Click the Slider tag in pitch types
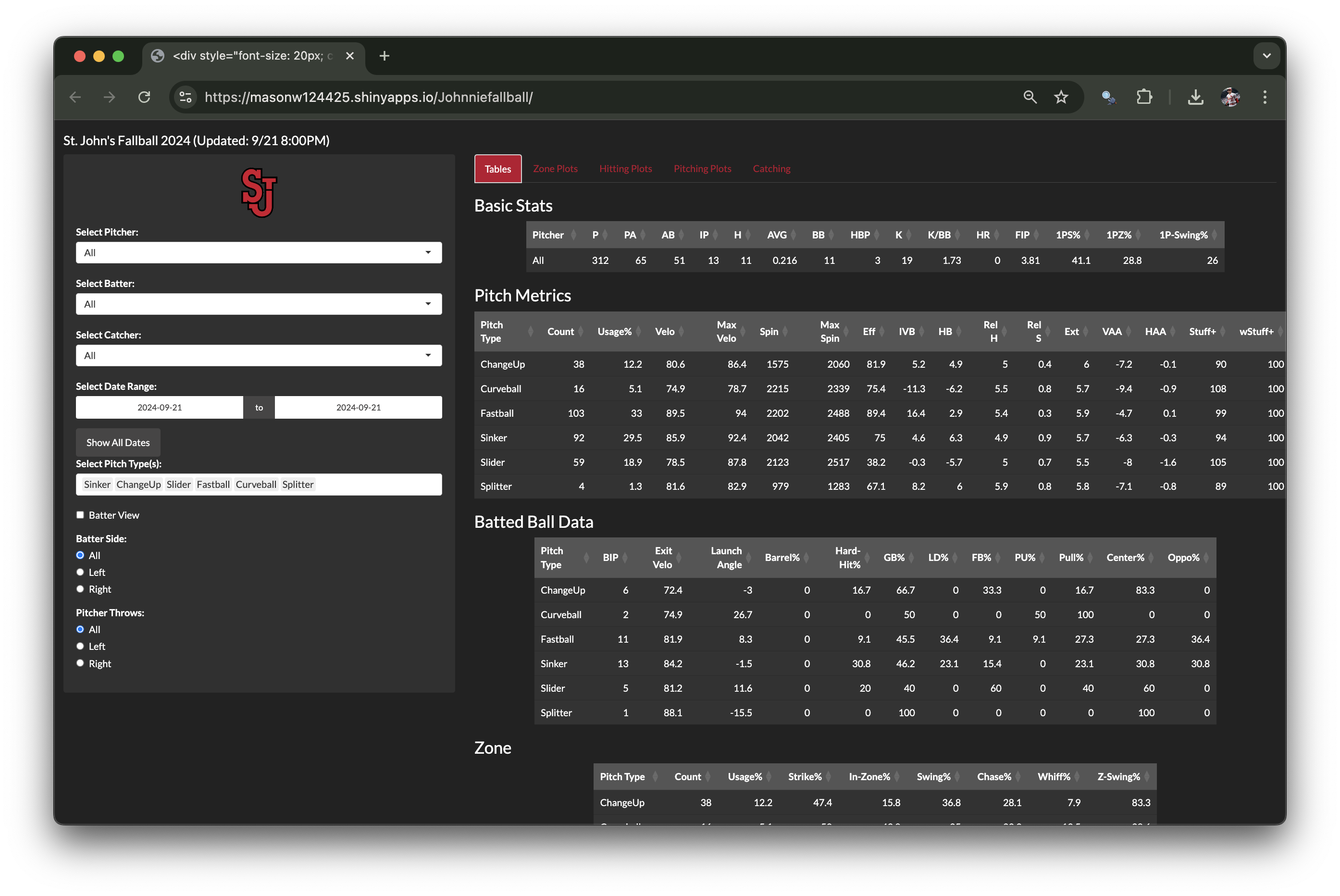Image resolution: width=1340 pixels, height=896 pixels. 179,485
